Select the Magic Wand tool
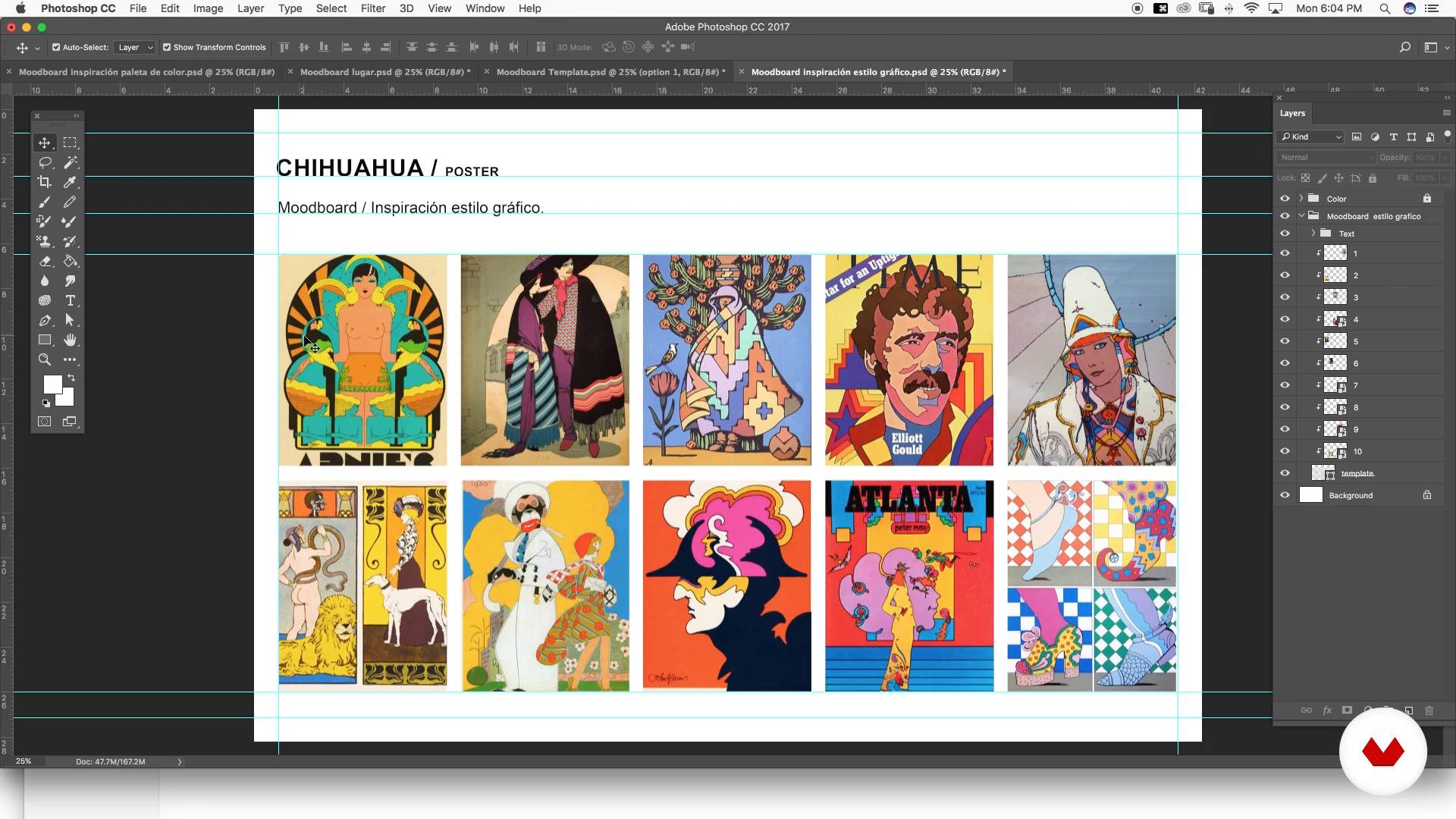The image size is (1456, 819). click(70, 162)
